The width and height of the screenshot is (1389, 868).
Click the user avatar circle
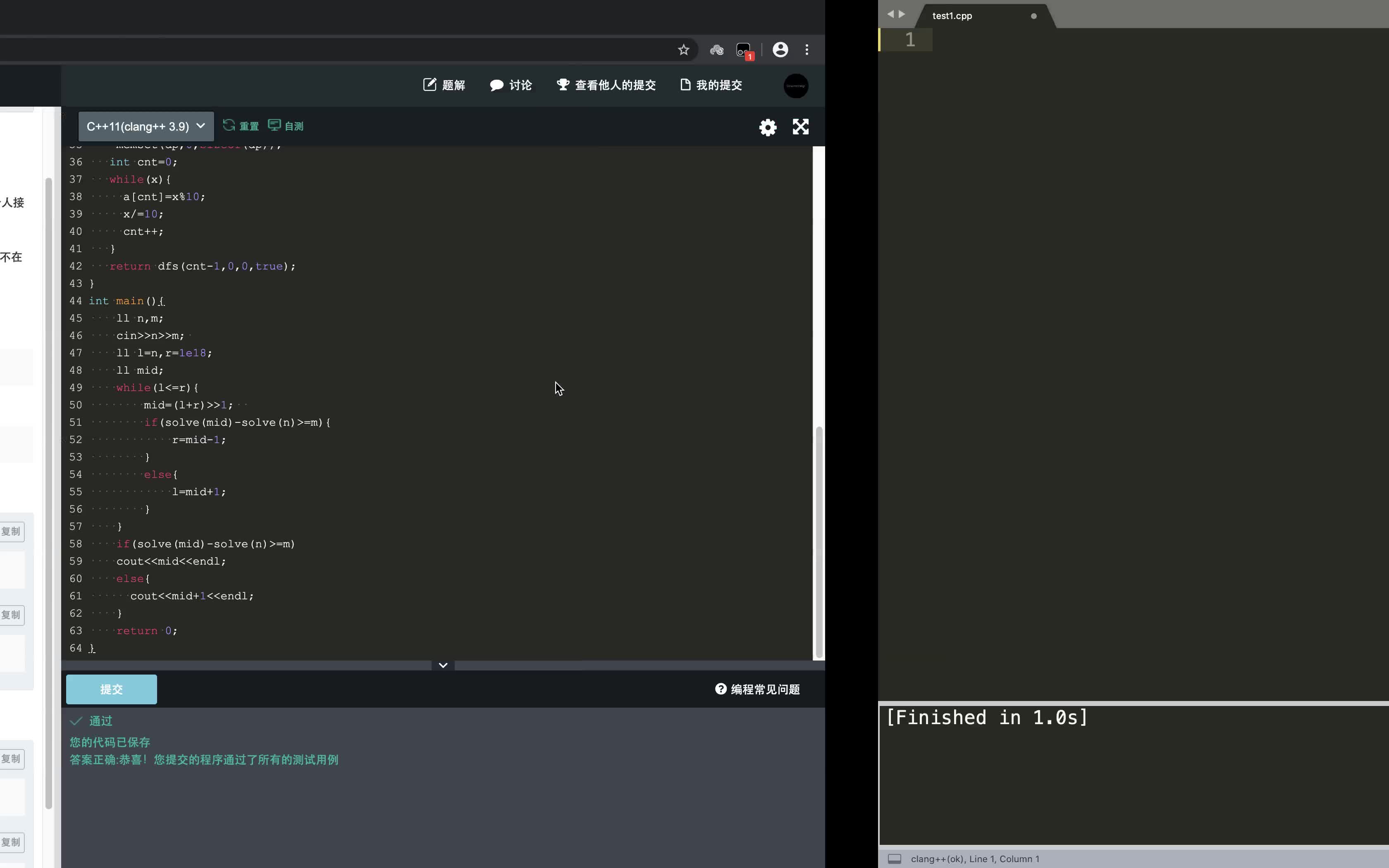(795, 86)
